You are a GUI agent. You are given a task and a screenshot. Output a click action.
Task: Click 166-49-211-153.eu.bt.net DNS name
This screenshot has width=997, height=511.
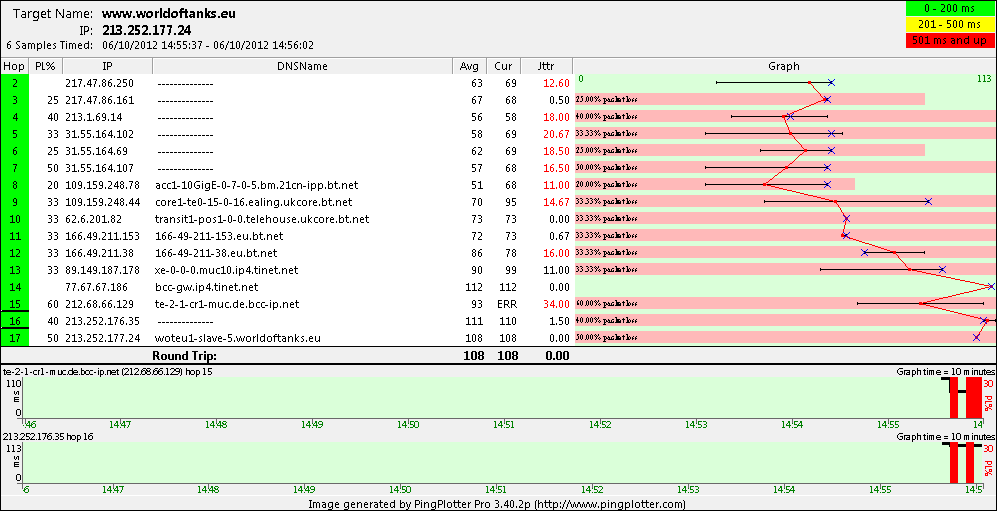tap(219, 236)
